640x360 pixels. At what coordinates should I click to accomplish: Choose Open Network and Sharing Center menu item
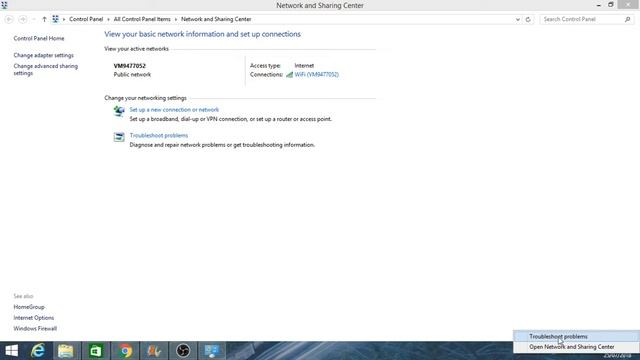576,347
